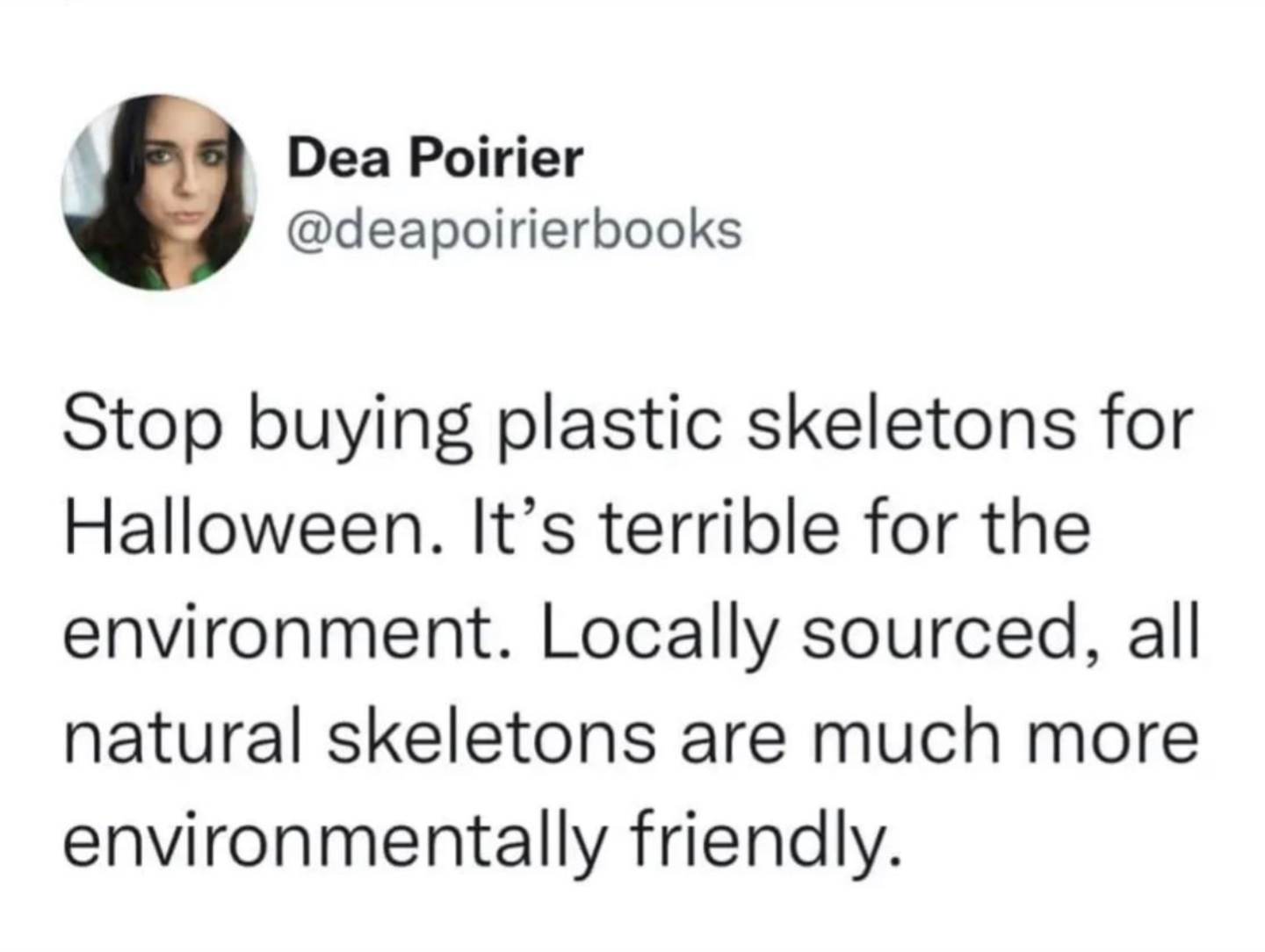Click the word "plastic" in the tweet
This screenshot has width=1265, height=952.
[x=612, y=427]
